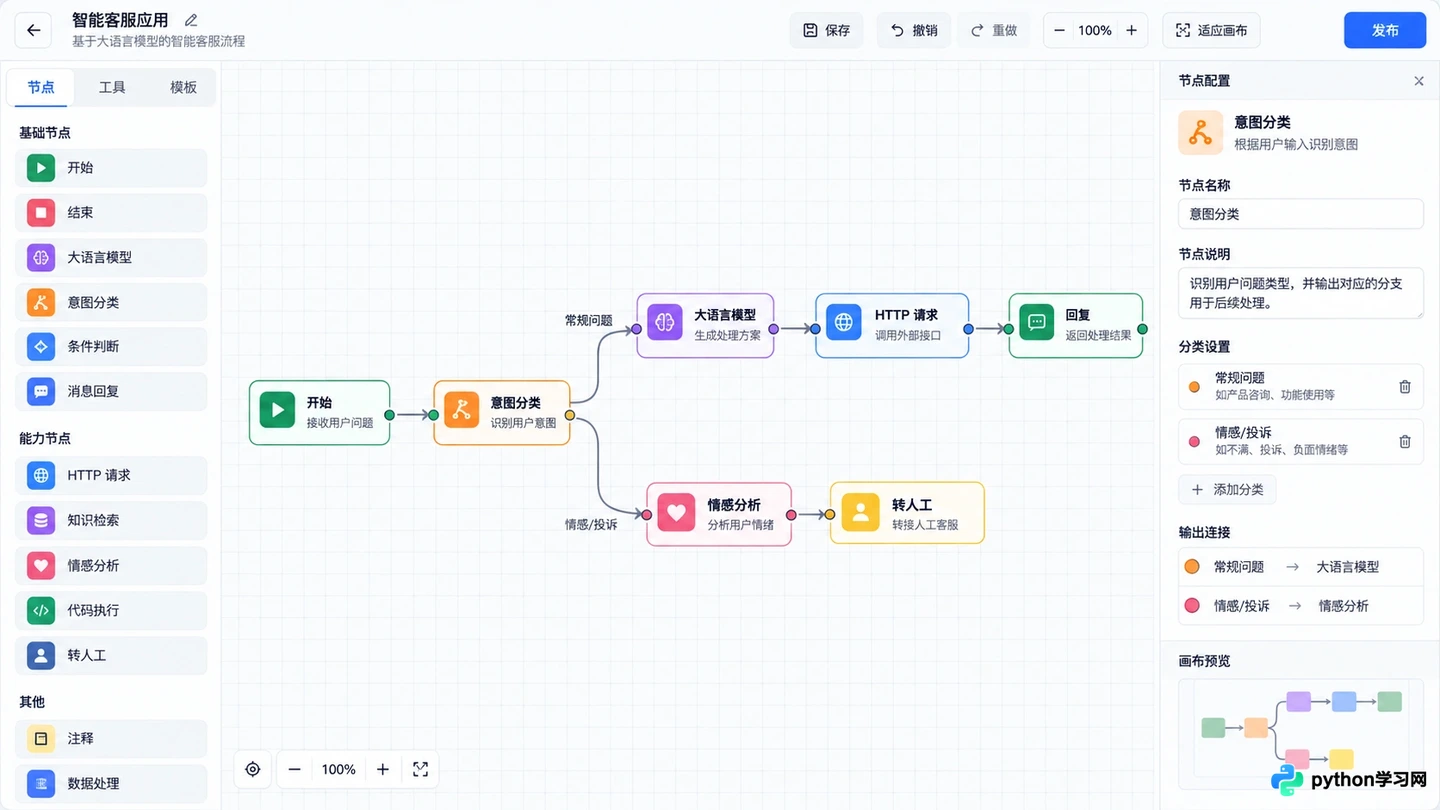Viewport: 1440px width, 810px height.
Task: Redo with the 重做 button
Action: (x=994, y=30)
